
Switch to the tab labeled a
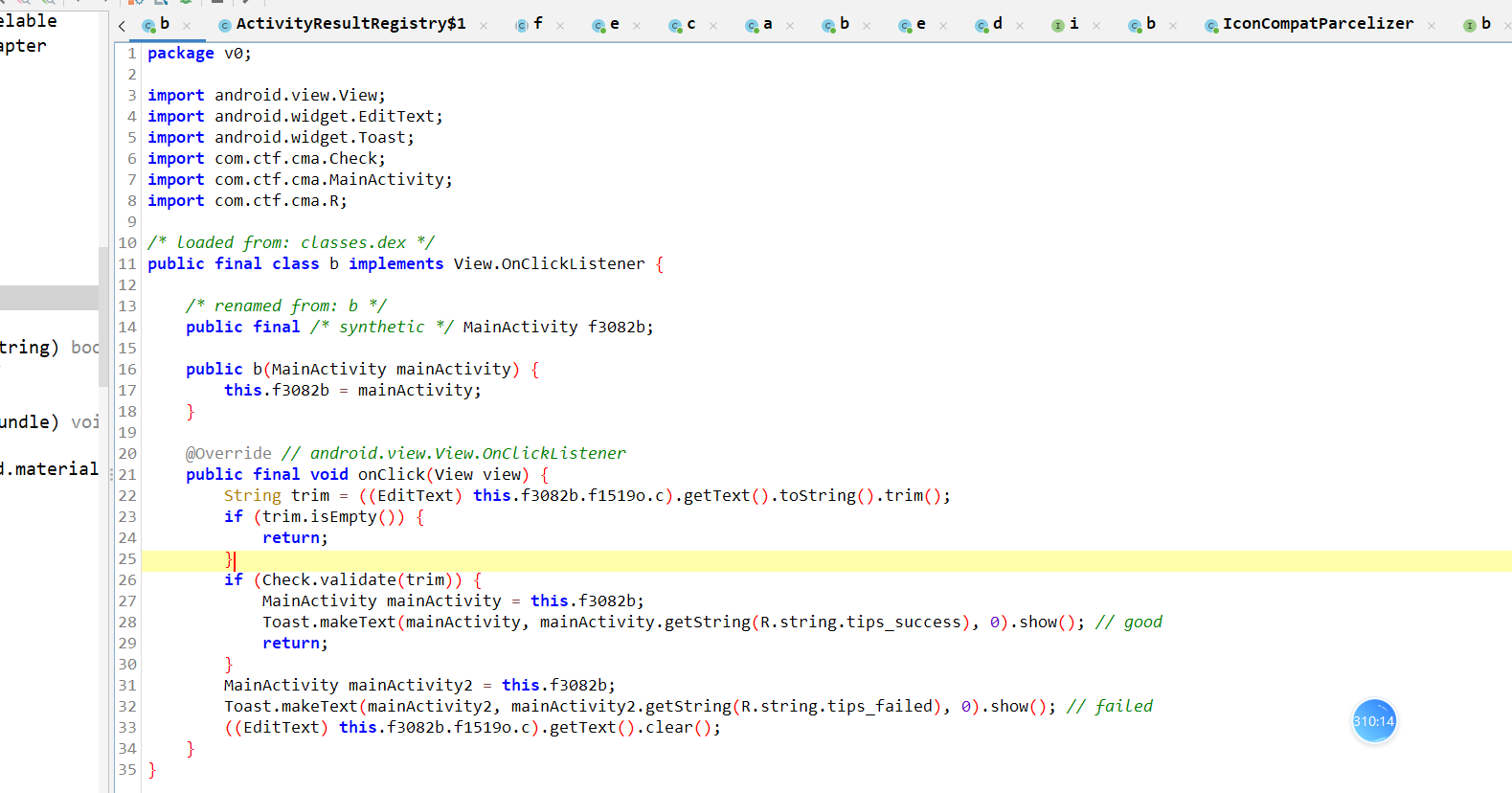point(767,24)
